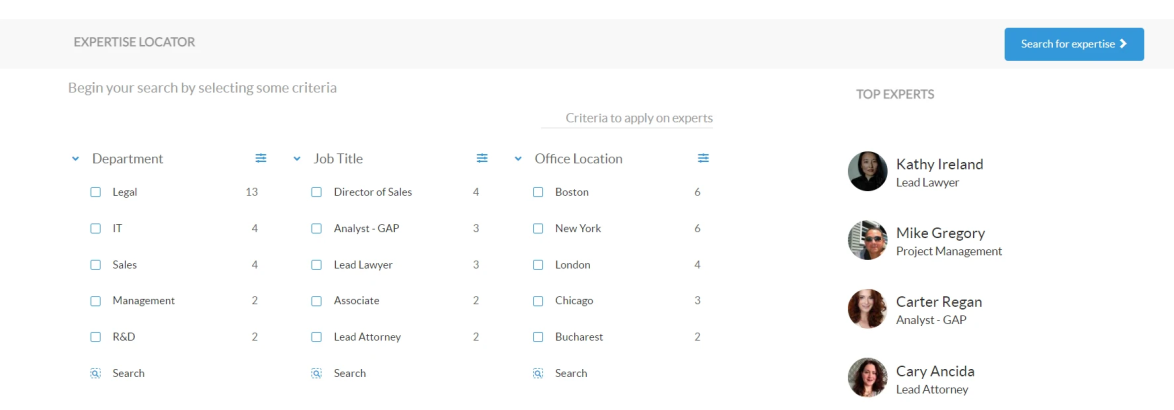
Task: Open the Office Location filter settings icon
Action: [703, 158]
